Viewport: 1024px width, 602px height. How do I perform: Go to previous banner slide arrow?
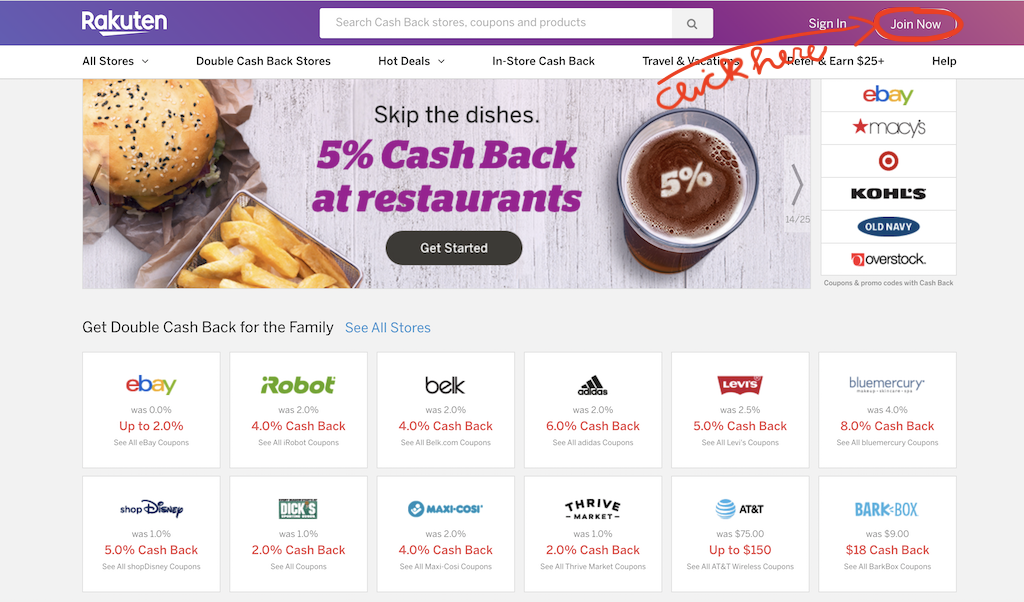coord(96,185)
